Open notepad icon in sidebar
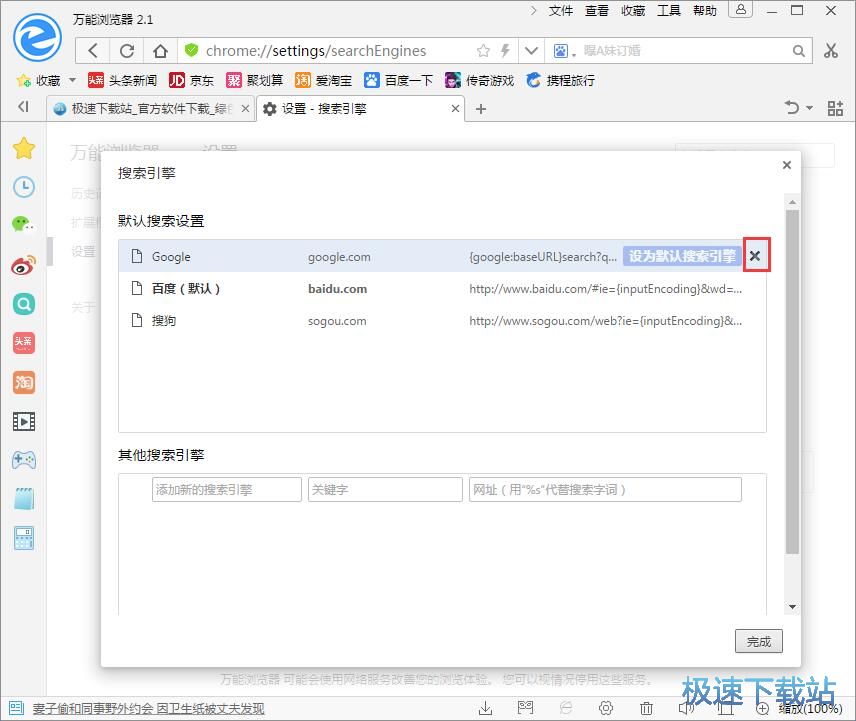Image resolution: width=856 pixels, height=721 pixels. point(24,499)
